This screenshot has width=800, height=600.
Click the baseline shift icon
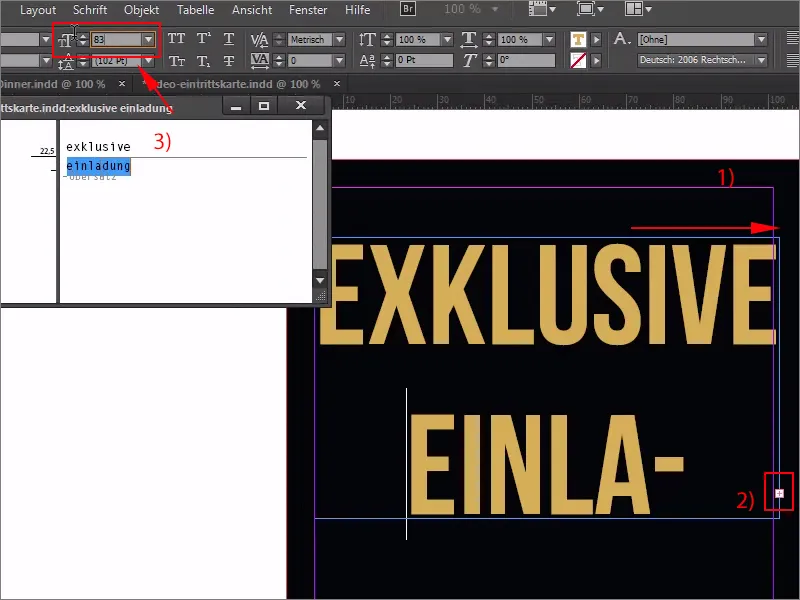(367, 61)
